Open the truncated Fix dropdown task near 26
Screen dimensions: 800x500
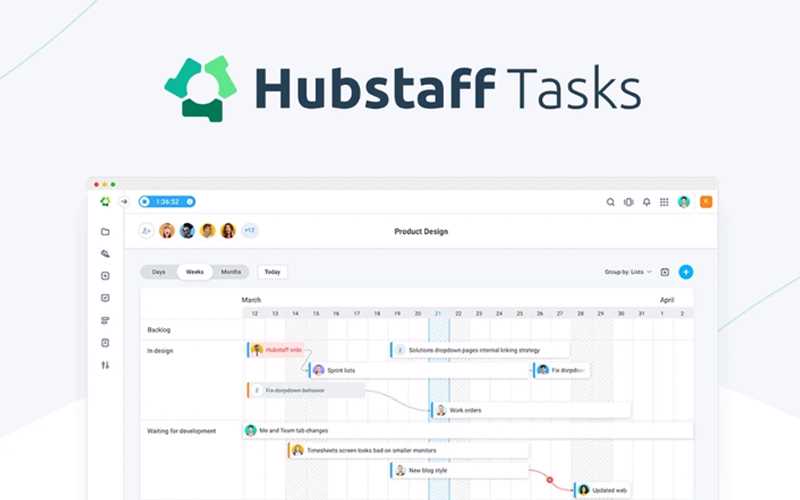click(562, 370)
